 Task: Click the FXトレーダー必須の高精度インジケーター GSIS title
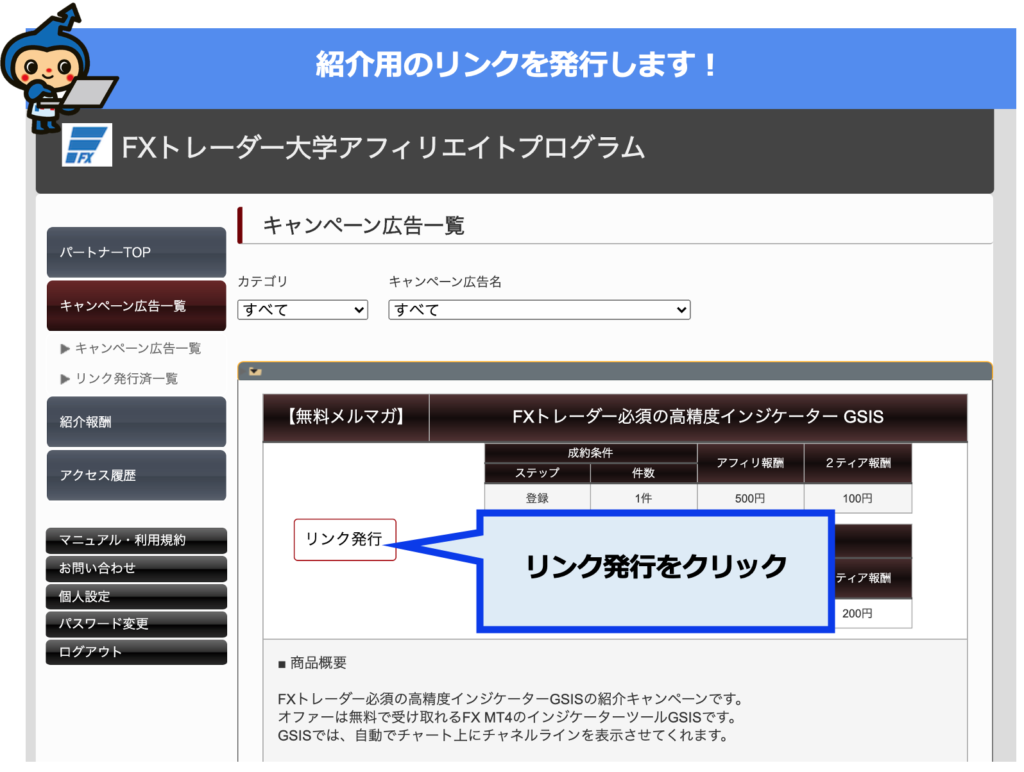point(697,417)
